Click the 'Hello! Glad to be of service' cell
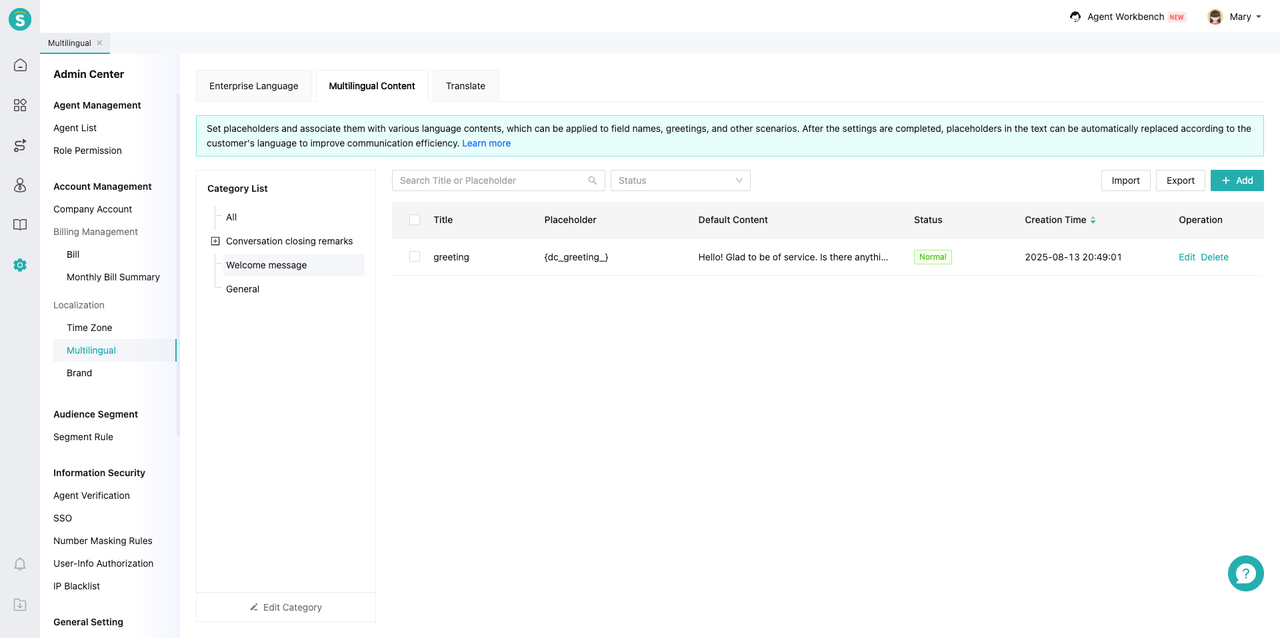Viewport: 1280px width, 638px height. (793, 257)
